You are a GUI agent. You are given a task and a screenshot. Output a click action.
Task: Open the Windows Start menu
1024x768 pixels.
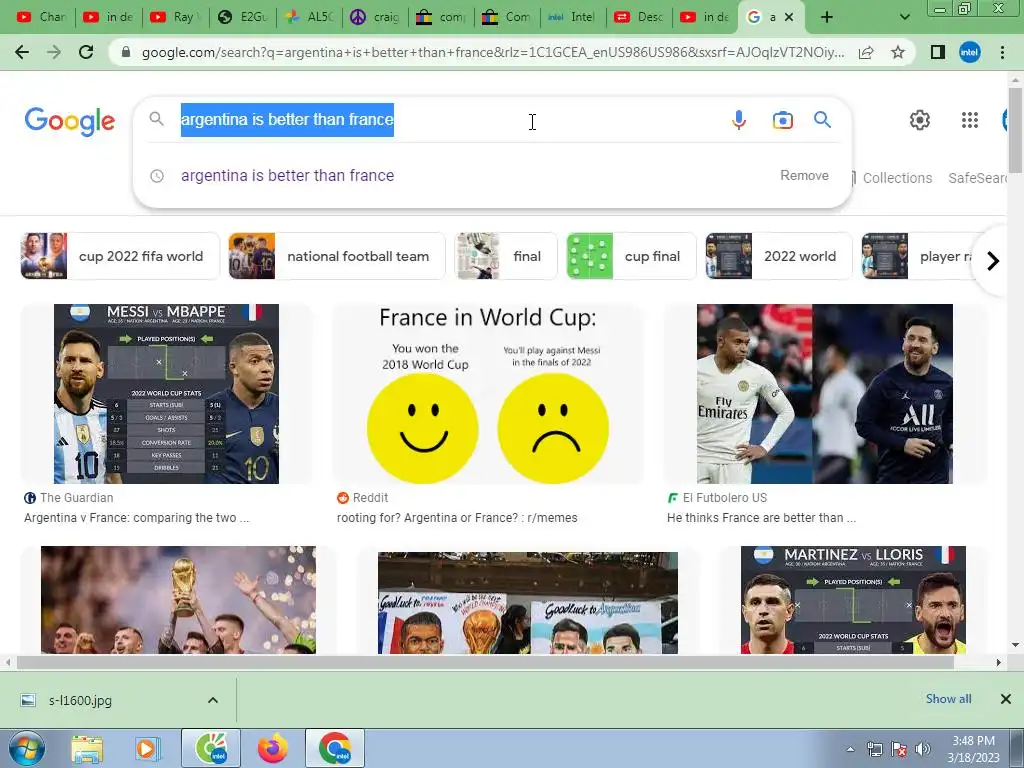click(25, 748)
